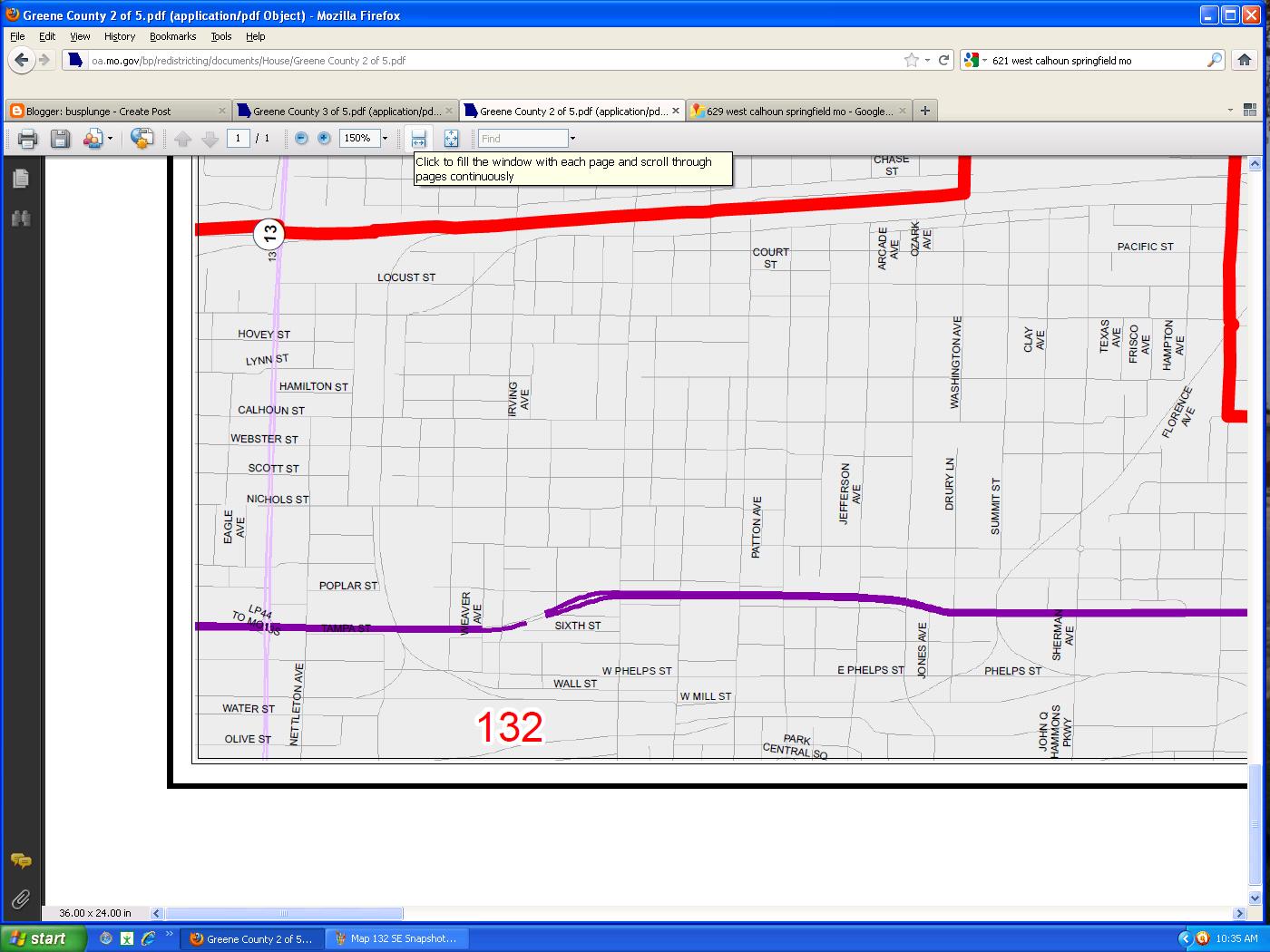The image size is (1270, 952).
Task: Click the 36.00 x 24.00 in page size label
Action: click(95, 914)
